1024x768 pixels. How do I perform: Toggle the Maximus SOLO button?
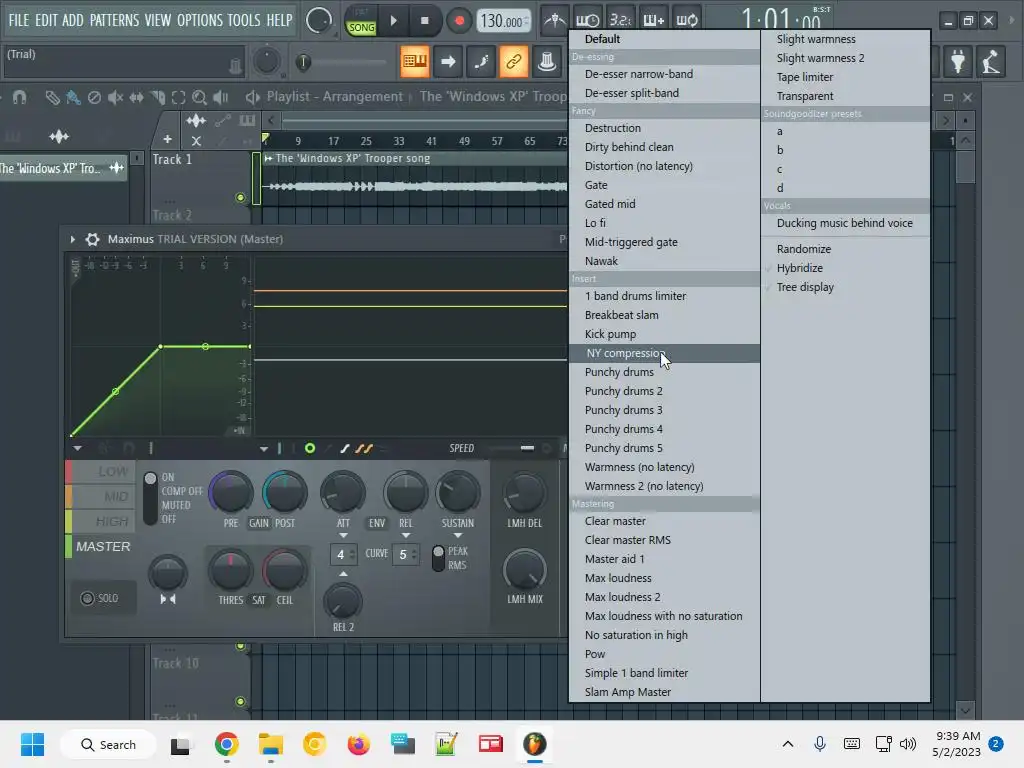click(99, 598)
